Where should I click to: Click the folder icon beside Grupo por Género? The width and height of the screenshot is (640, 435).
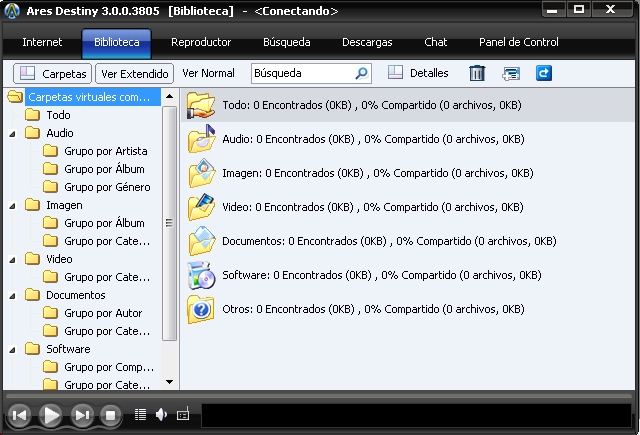(50, 187)
